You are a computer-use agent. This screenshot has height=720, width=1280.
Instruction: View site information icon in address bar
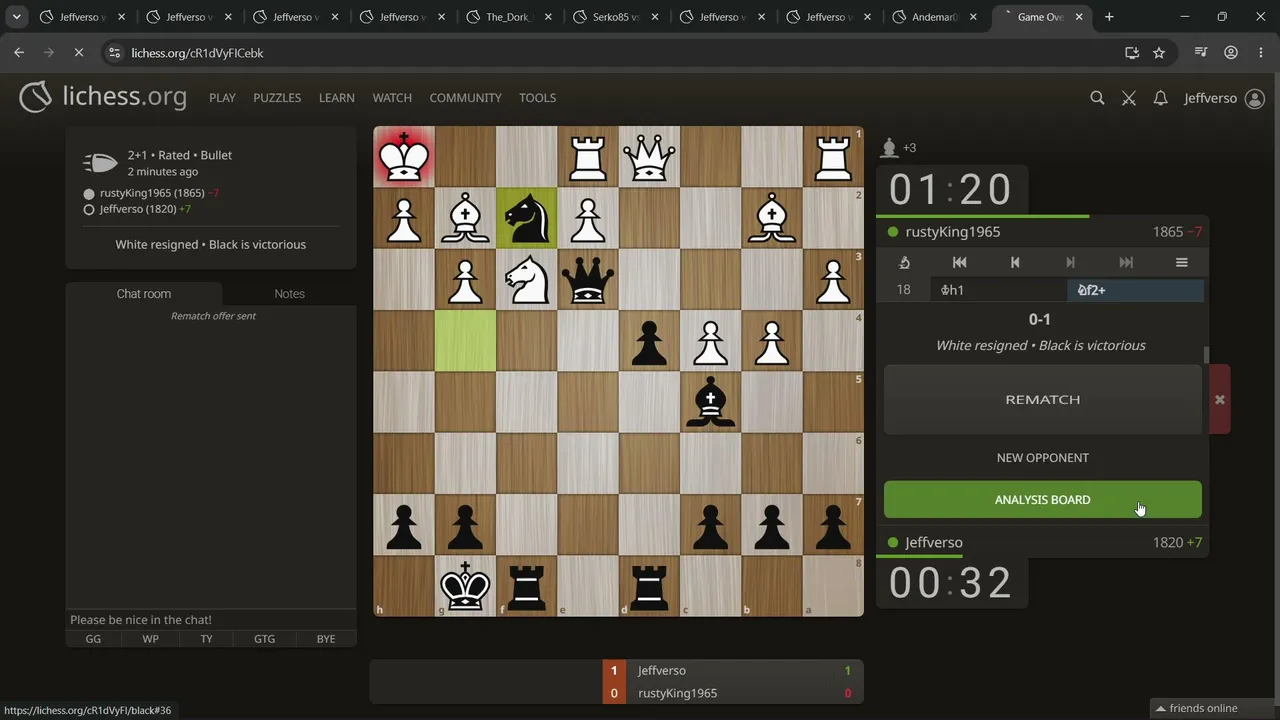click(x=114, y=53)
